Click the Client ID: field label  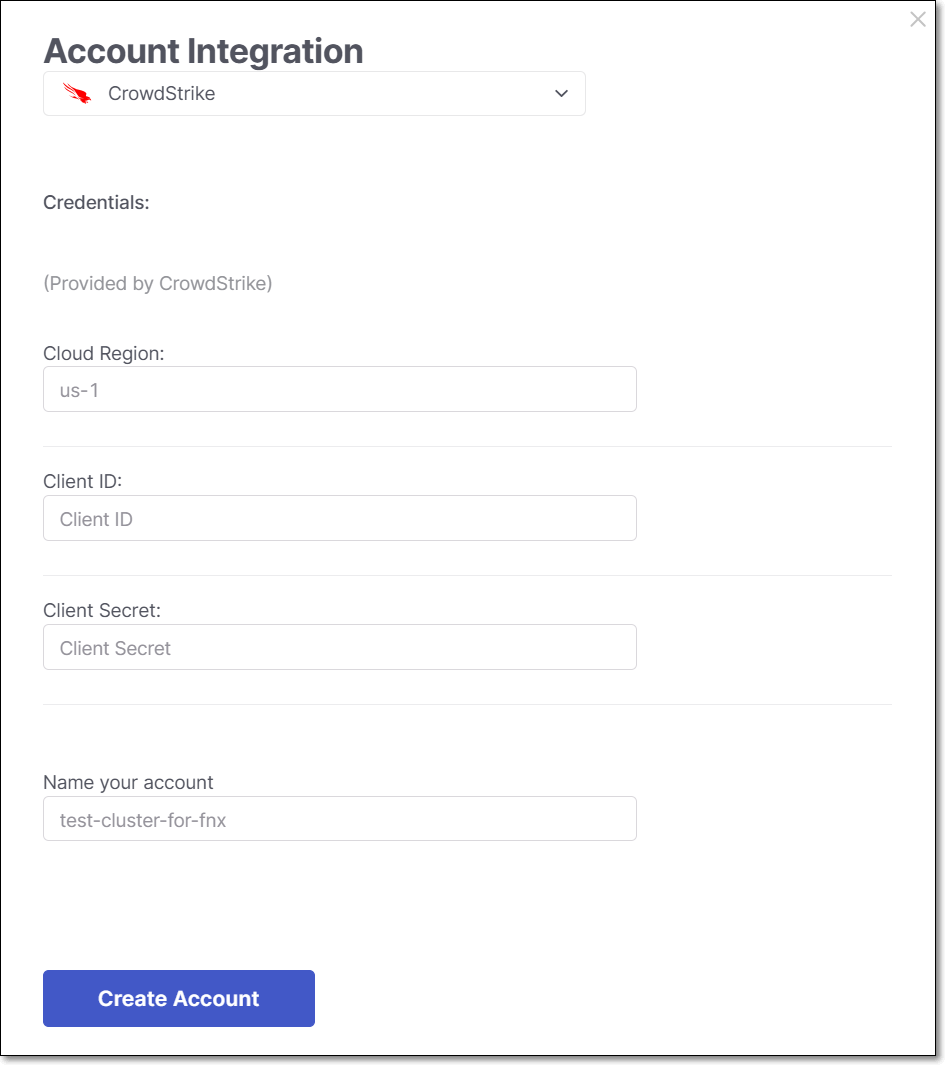[x=82, y=481]
